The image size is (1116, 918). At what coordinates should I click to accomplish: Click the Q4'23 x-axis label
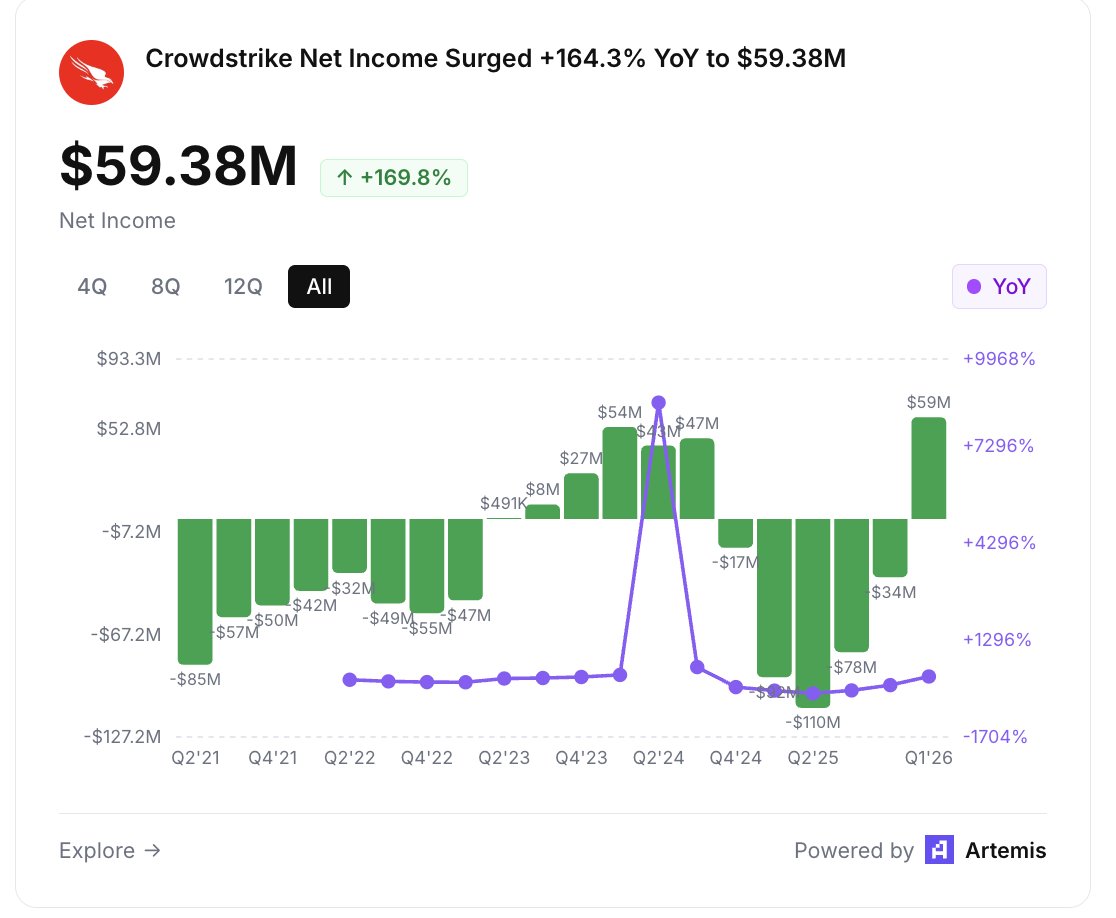pos(581,758)
